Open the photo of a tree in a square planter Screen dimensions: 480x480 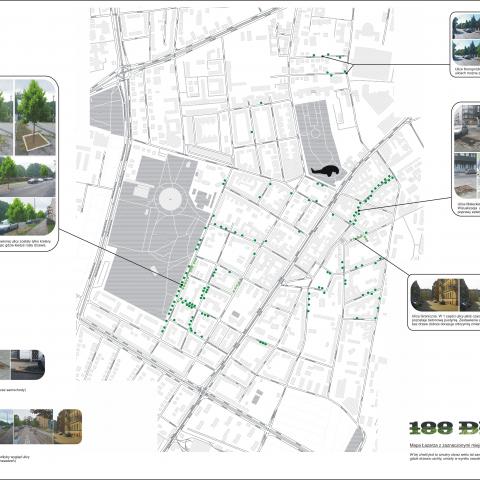tap(35, 117)
